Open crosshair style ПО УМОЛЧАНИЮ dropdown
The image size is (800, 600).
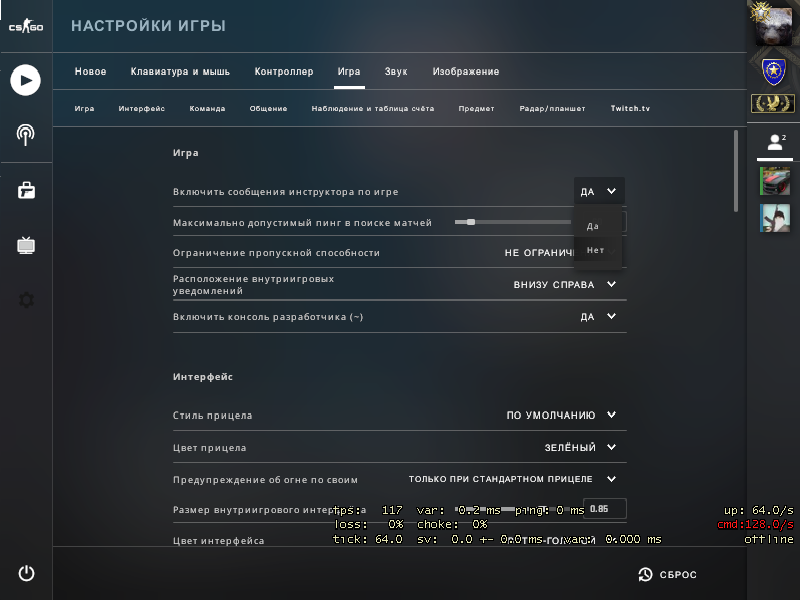(561, 415)
